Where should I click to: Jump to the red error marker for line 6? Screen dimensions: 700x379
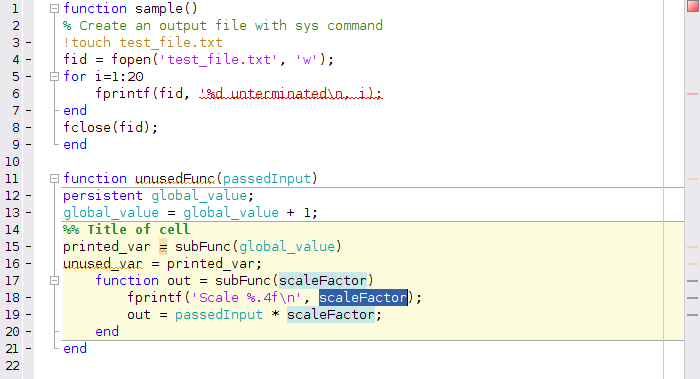[x=692, y=94]
